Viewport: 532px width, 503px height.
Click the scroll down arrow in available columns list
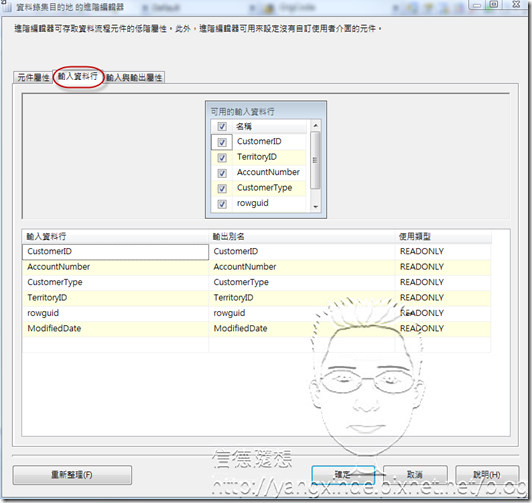coord(316,207)
